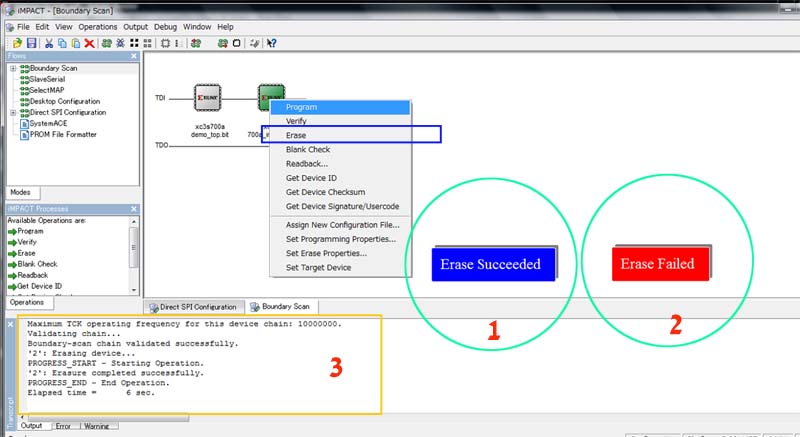Screen dimensions: 800x437
Task: Switch to Boundary Scan workspace tab
Action: click(x=281, y=307)
